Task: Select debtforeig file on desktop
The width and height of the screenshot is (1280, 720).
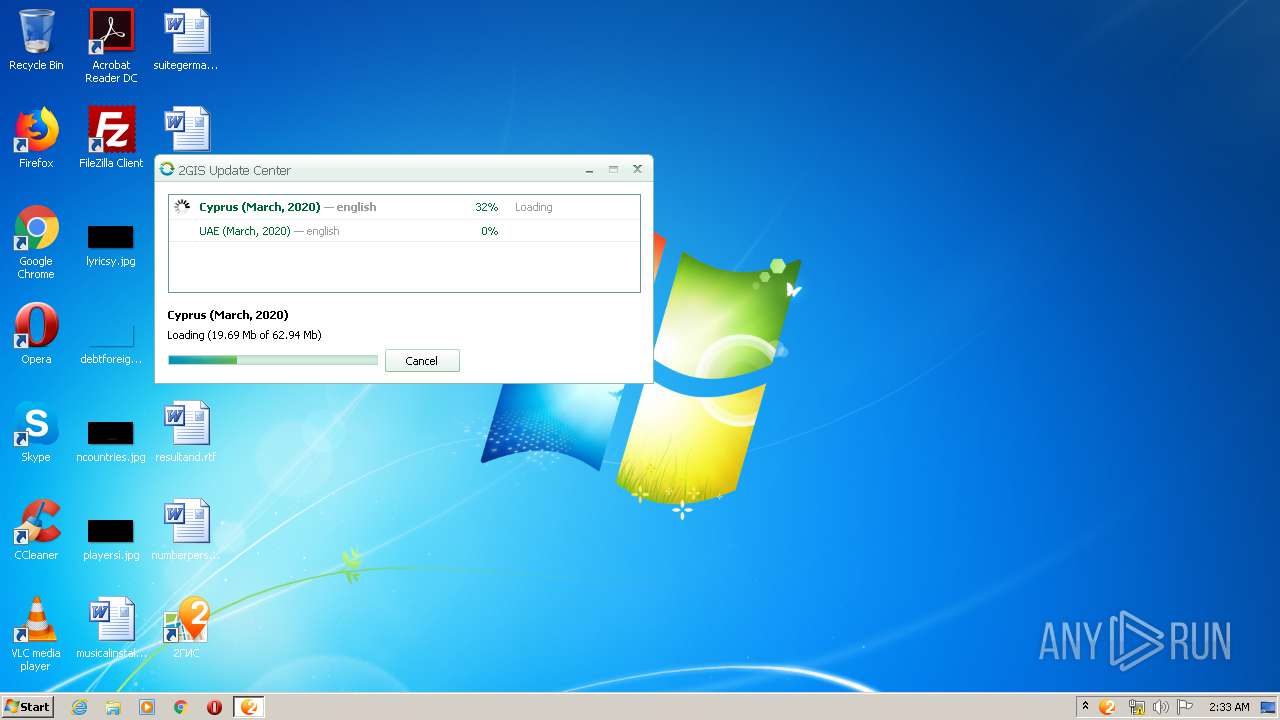Action: point(111,344)
